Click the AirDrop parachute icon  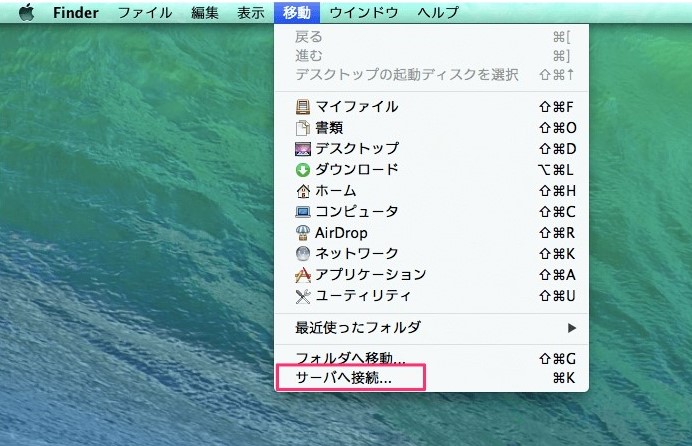(x=304, y=233)
